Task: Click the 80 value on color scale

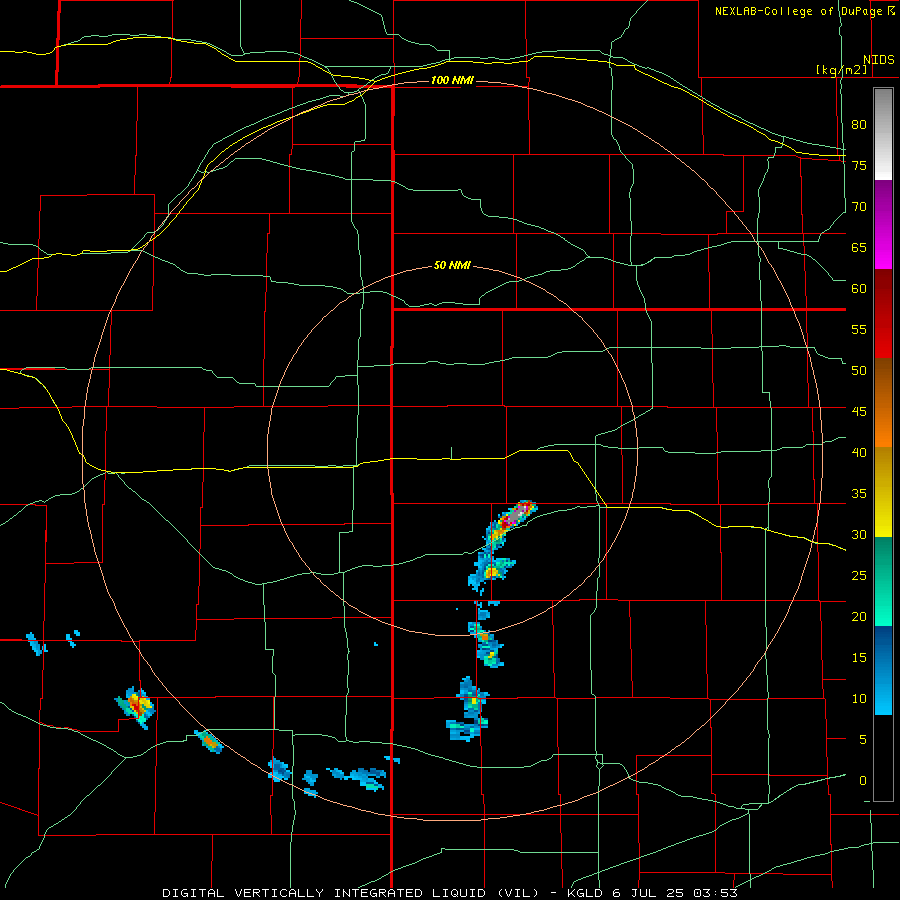Action: coord(859,125)
